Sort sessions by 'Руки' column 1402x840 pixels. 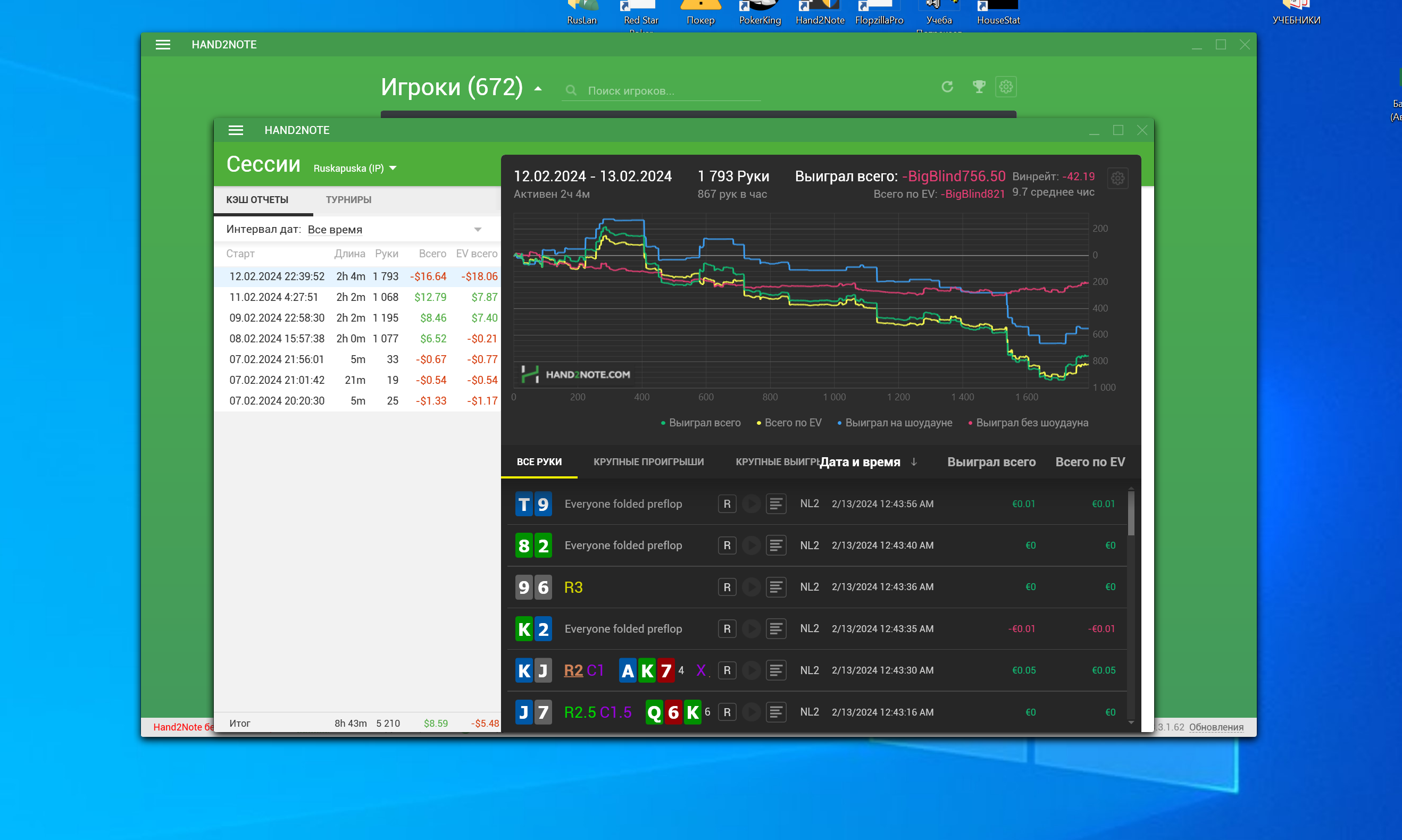(x=386, y=254)
